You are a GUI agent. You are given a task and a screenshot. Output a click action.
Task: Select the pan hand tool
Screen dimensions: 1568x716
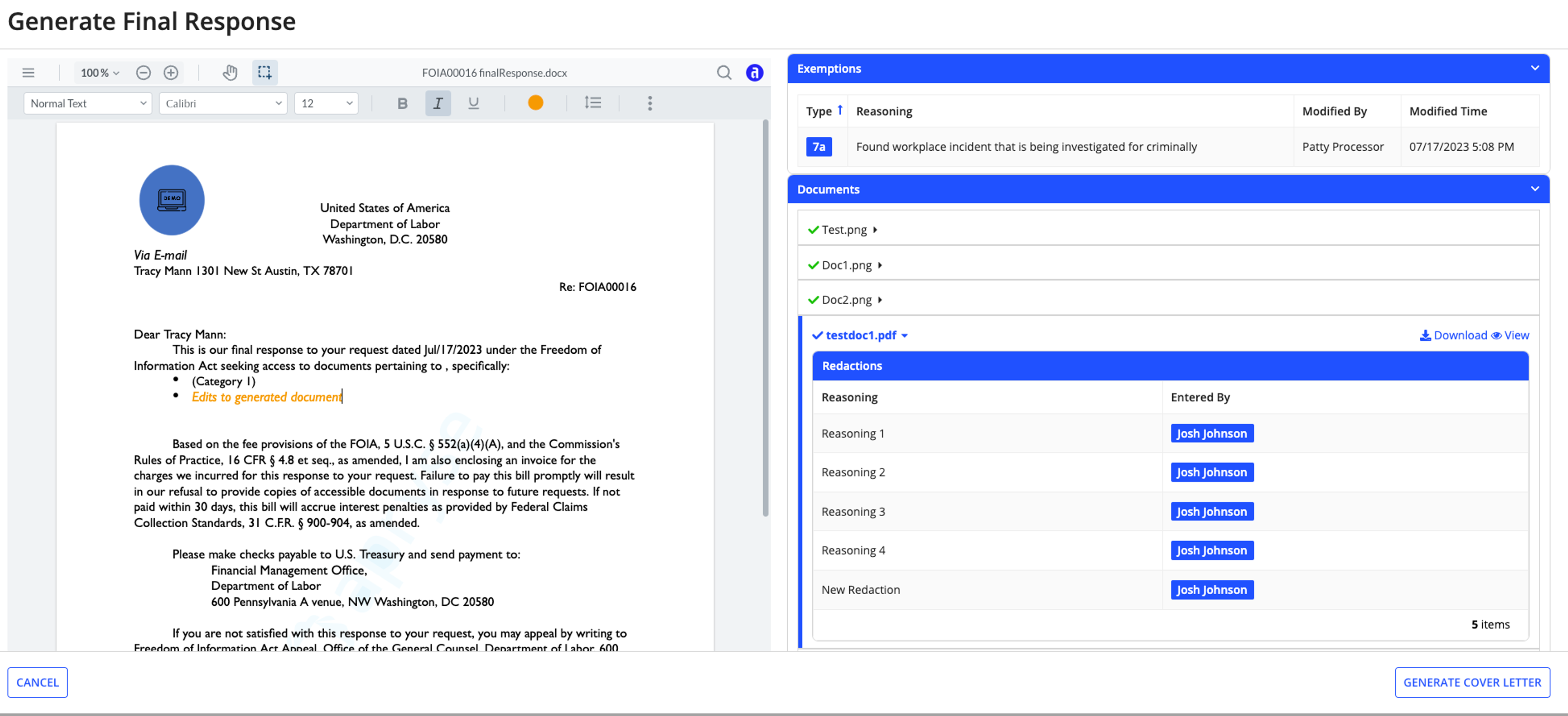pyautogui.click(x=230, y=73)
